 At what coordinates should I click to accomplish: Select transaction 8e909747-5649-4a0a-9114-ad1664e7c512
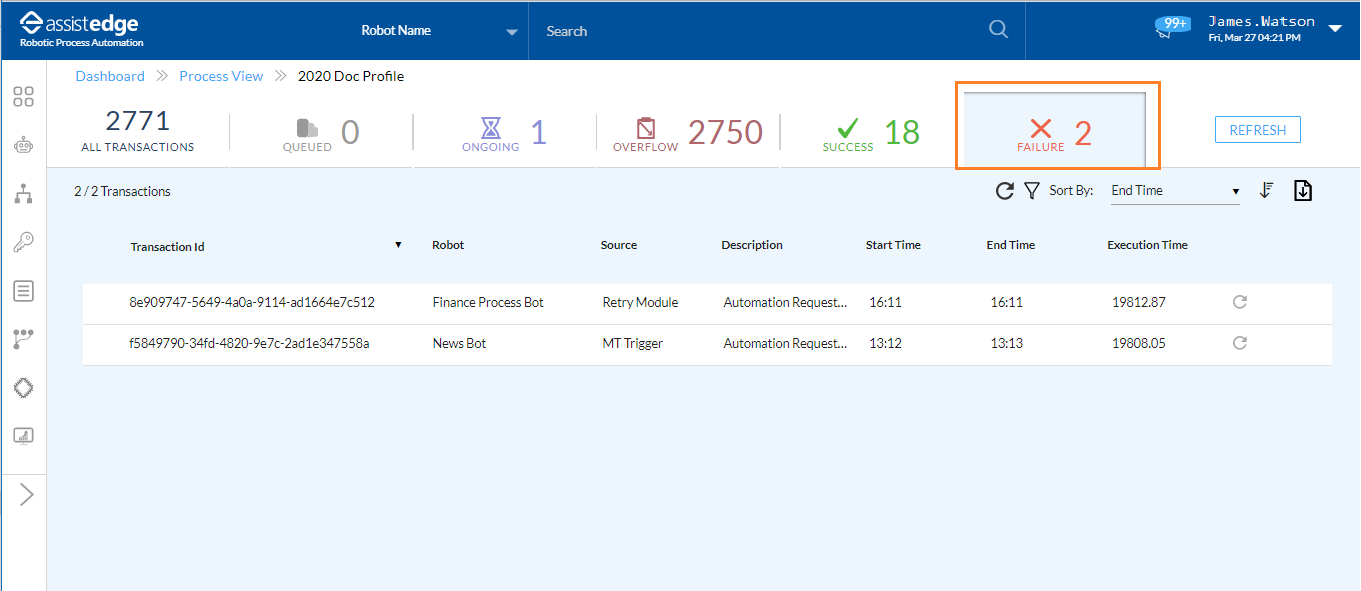tap(252, 302)
